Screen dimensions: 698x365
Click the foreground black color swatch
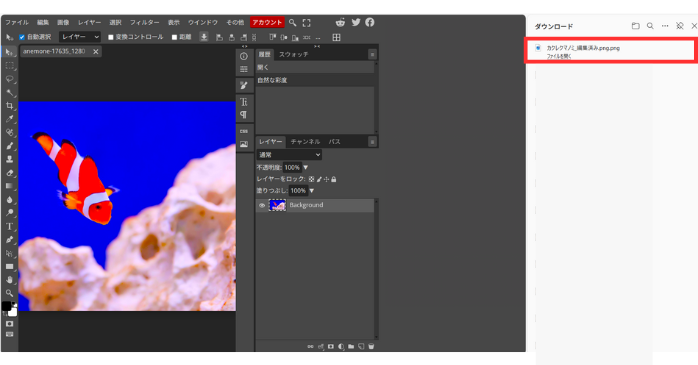tap(6, 305)
